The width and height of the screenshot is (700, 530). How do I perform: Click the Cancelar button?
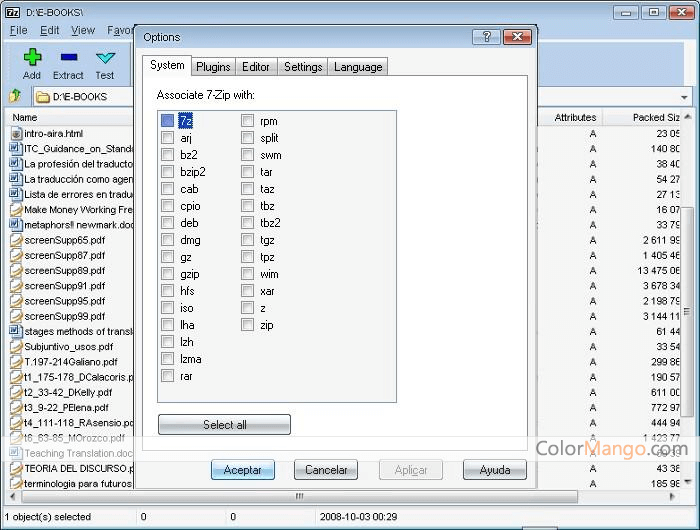326,470
